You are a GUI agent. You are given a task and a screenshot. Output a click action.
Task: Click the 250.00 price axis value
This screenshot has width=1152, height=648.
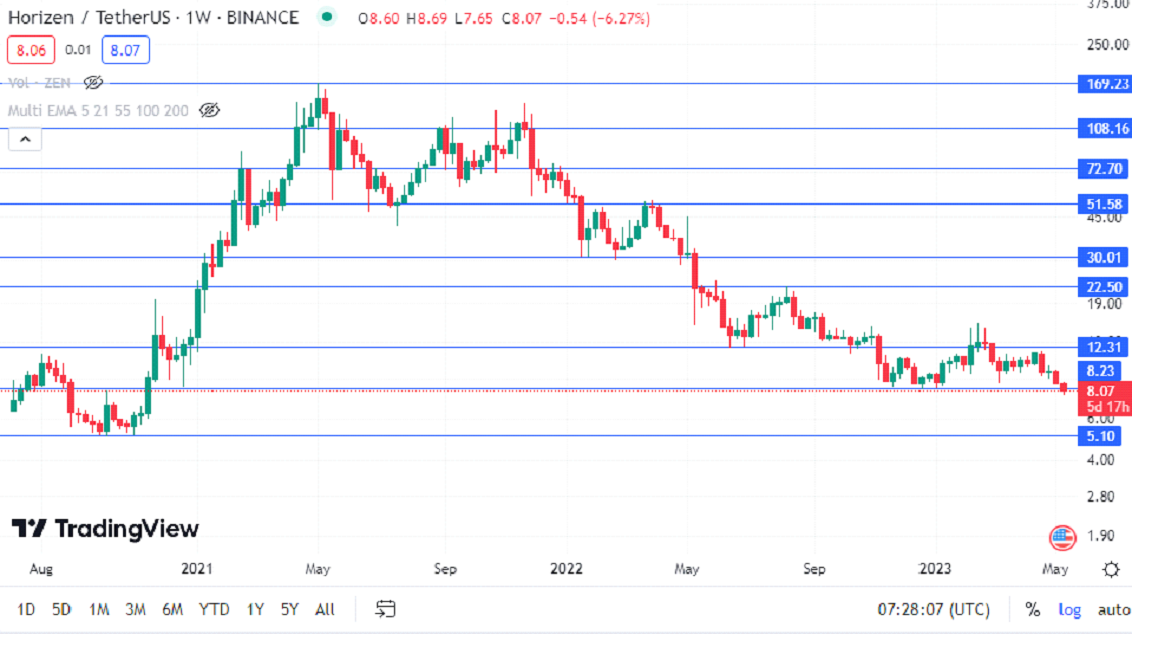coord(1108,45)
